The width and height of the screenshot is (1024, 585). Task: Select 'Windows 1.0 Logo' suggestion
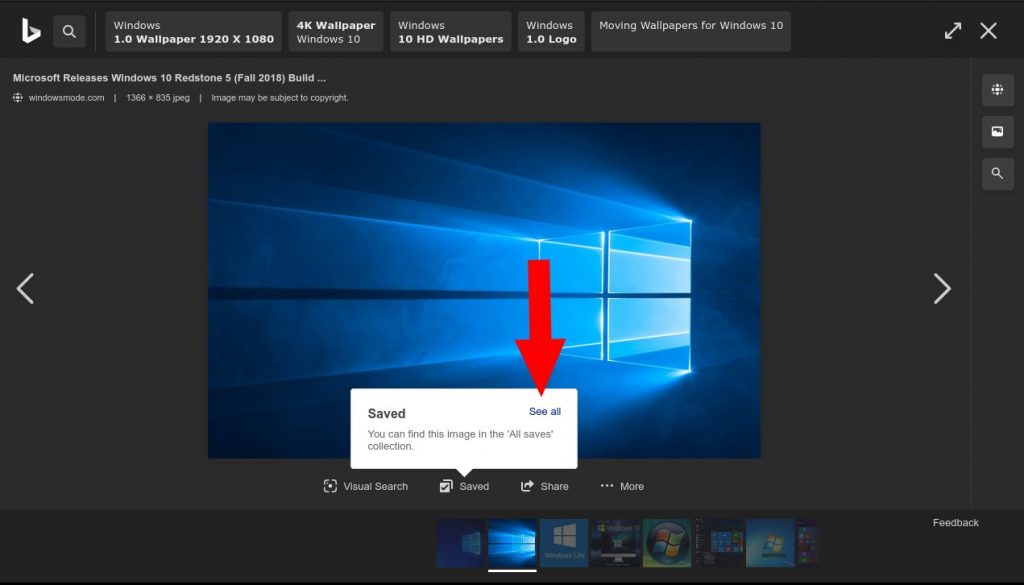pyautogui.click(x=551, y=31)
